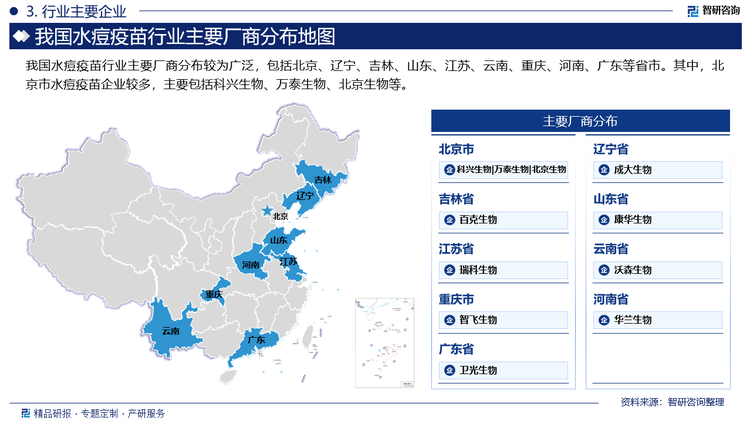
Task: Click the section heading 3. 行业主要企业
Action: (x=76, y=11)
